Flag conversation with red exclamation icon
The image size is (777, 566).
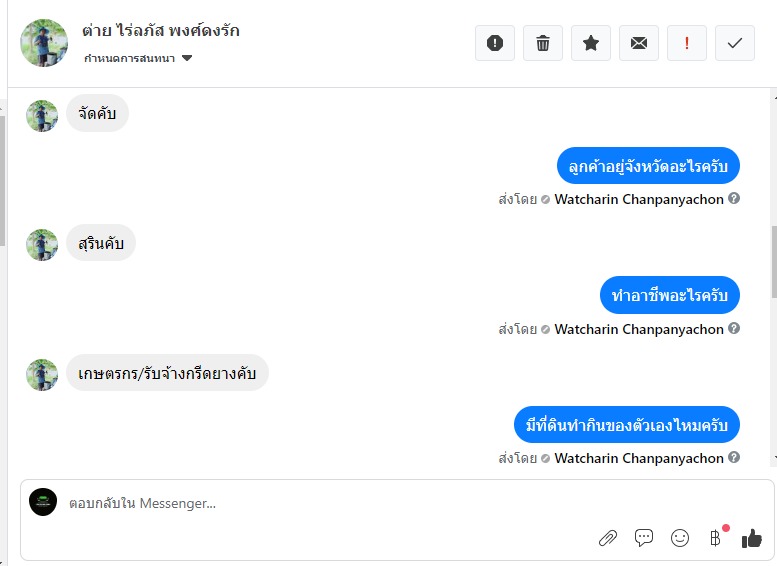pos(687,43)
